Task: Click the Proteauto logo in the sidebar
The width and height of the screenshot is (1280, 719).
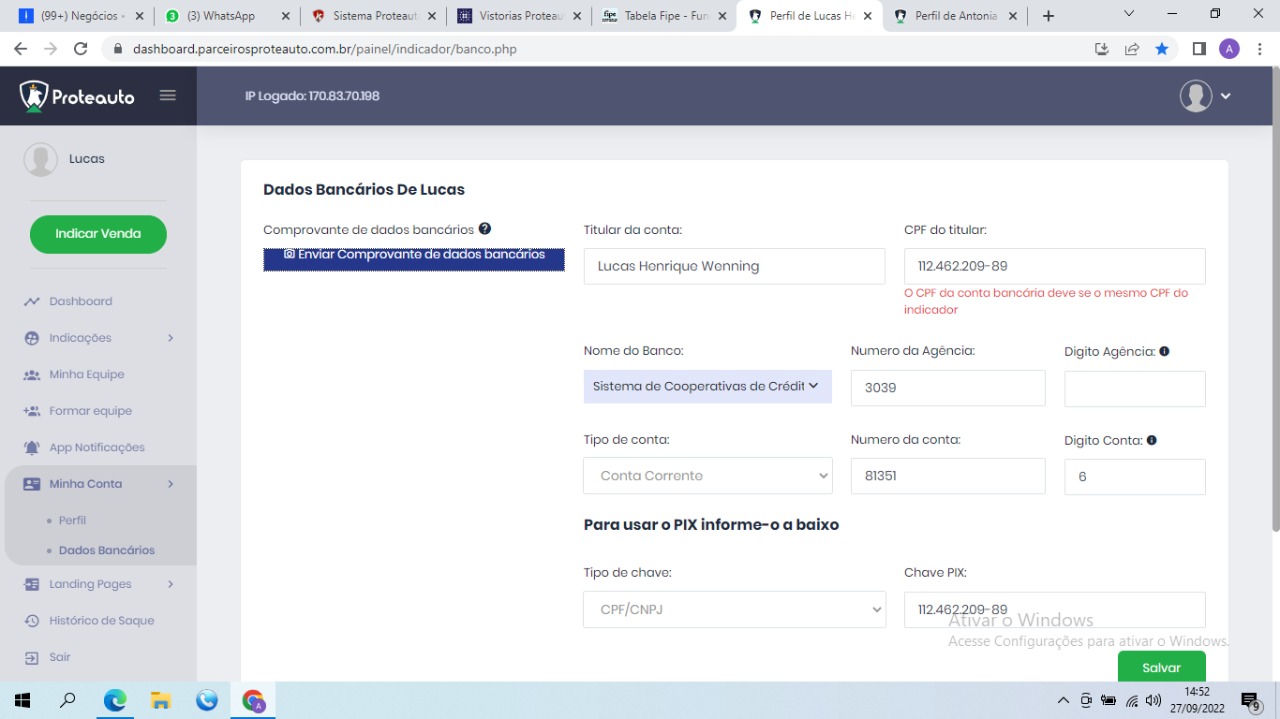Action: click(77, 96)
